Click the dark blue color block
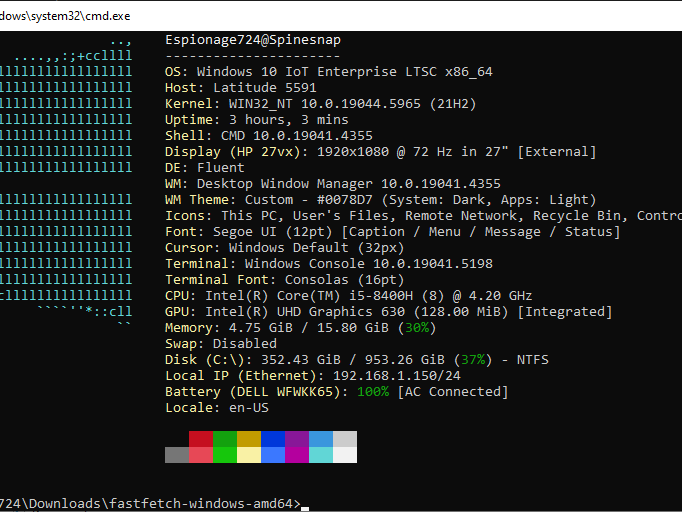The image size is (682, 512). point(273,439)
